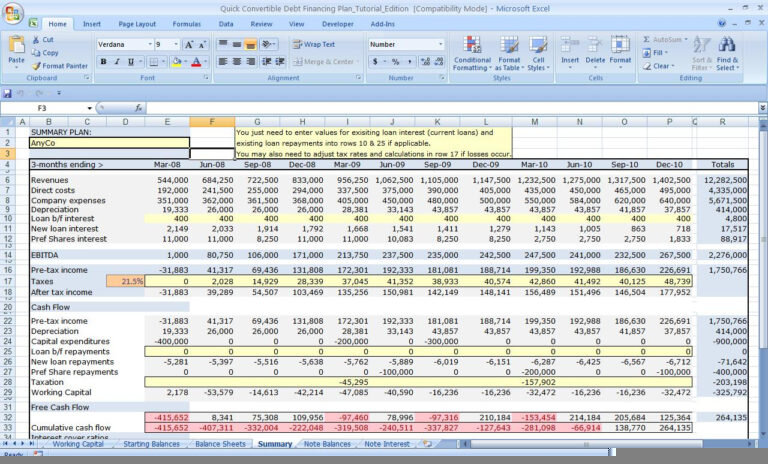Click the Paste clipboard icon
768x464 pixels.
(x=16, y=45)
